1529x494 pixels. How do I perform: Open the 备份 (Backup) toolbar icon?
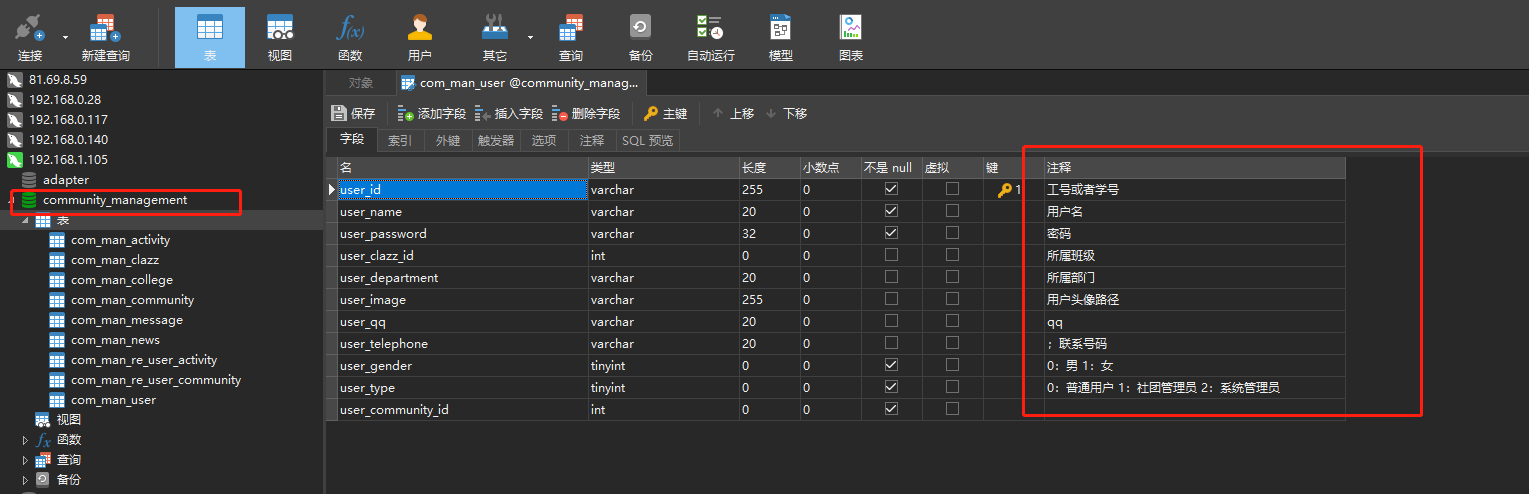tap(641, 38)
